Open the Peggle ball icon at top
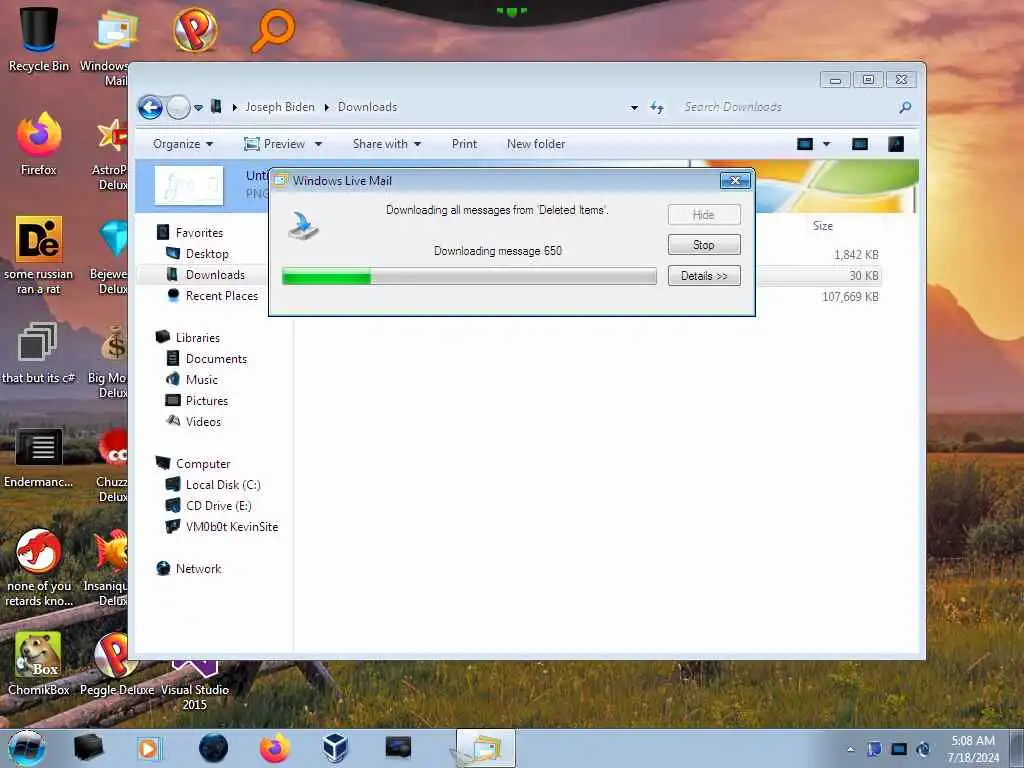 point(195,29)
